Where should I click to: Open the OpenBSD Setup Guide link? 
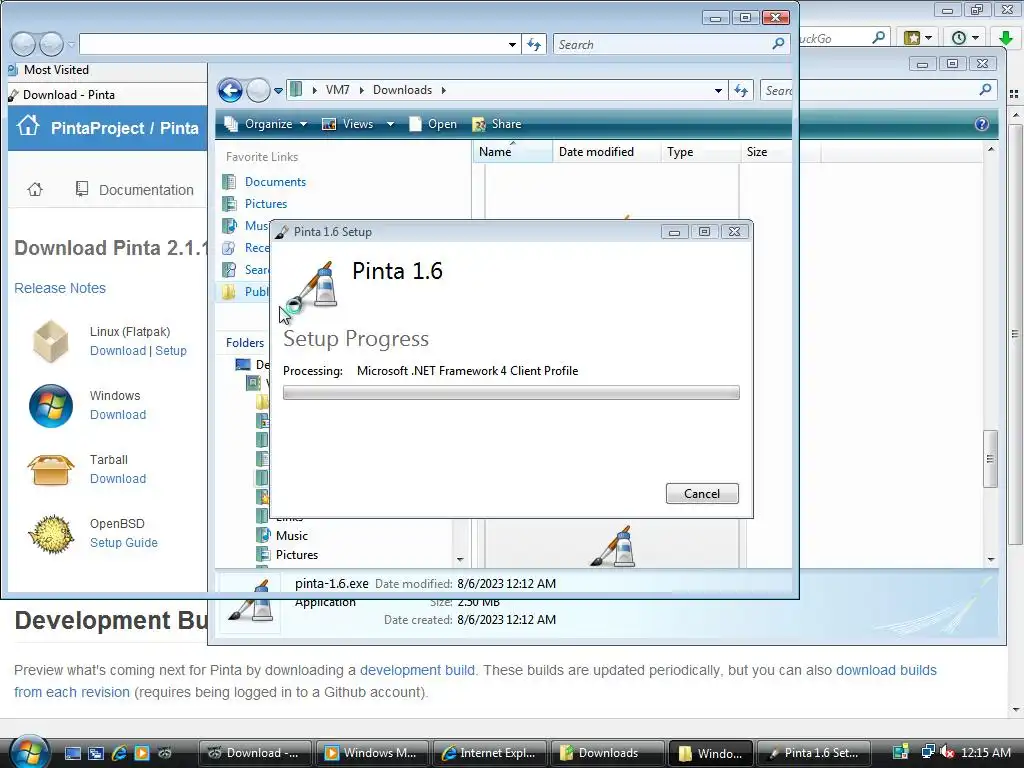click(x=123, y=543)
